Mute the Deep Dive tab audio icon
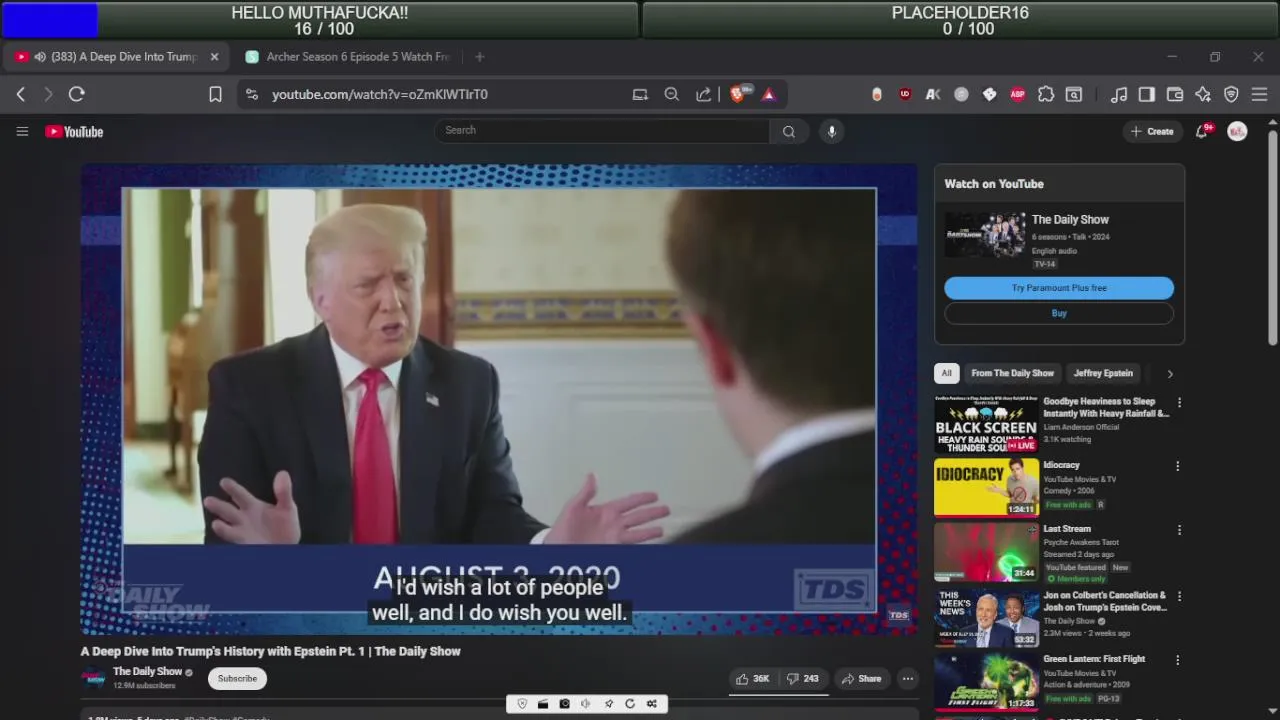 (x=40, y=57)
